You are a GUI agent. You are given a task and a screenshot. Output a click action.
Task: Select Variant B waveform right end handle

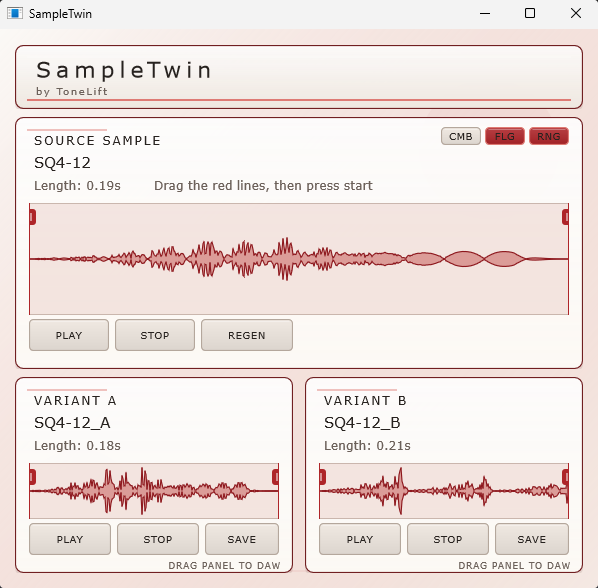tap(566, 477)
